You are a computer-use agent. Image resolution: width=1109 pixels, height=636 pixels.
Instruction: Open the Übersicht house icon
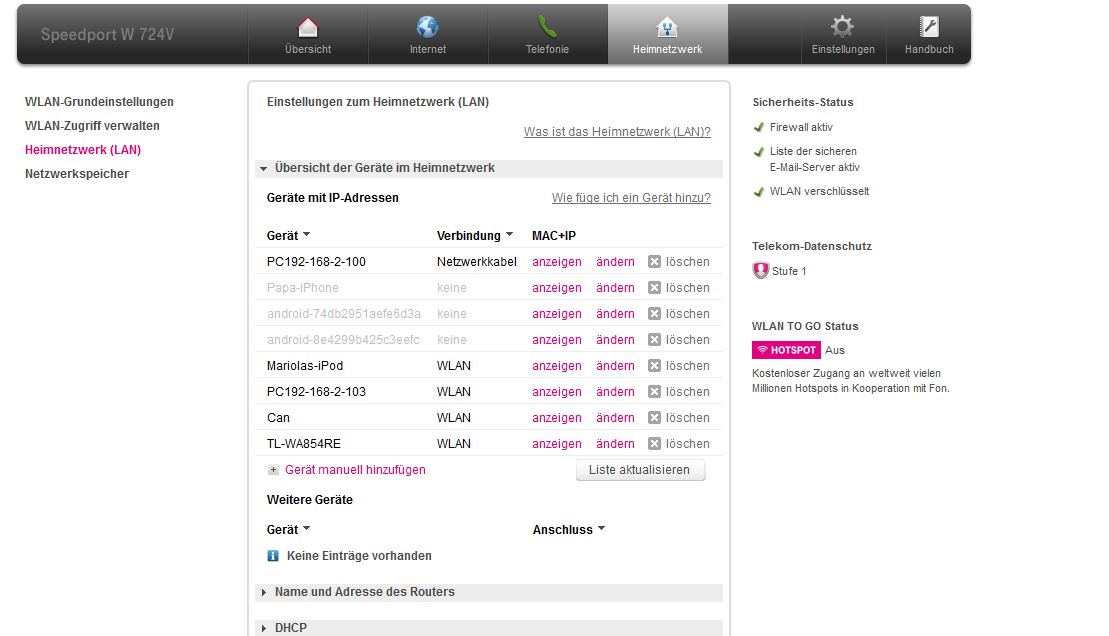pos(308,28)
